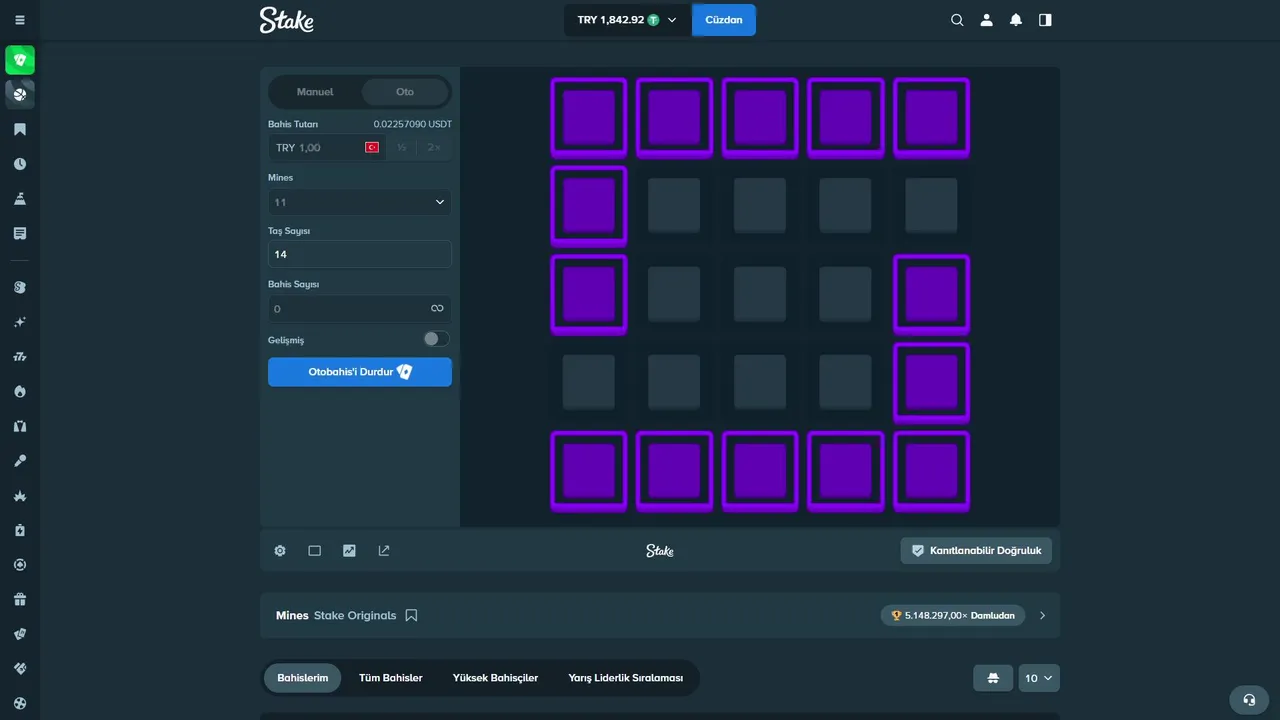The height and width of the screenshot is (720, 1280).
Task: Click the Stake logo in header
Action: tap(287, 20)
